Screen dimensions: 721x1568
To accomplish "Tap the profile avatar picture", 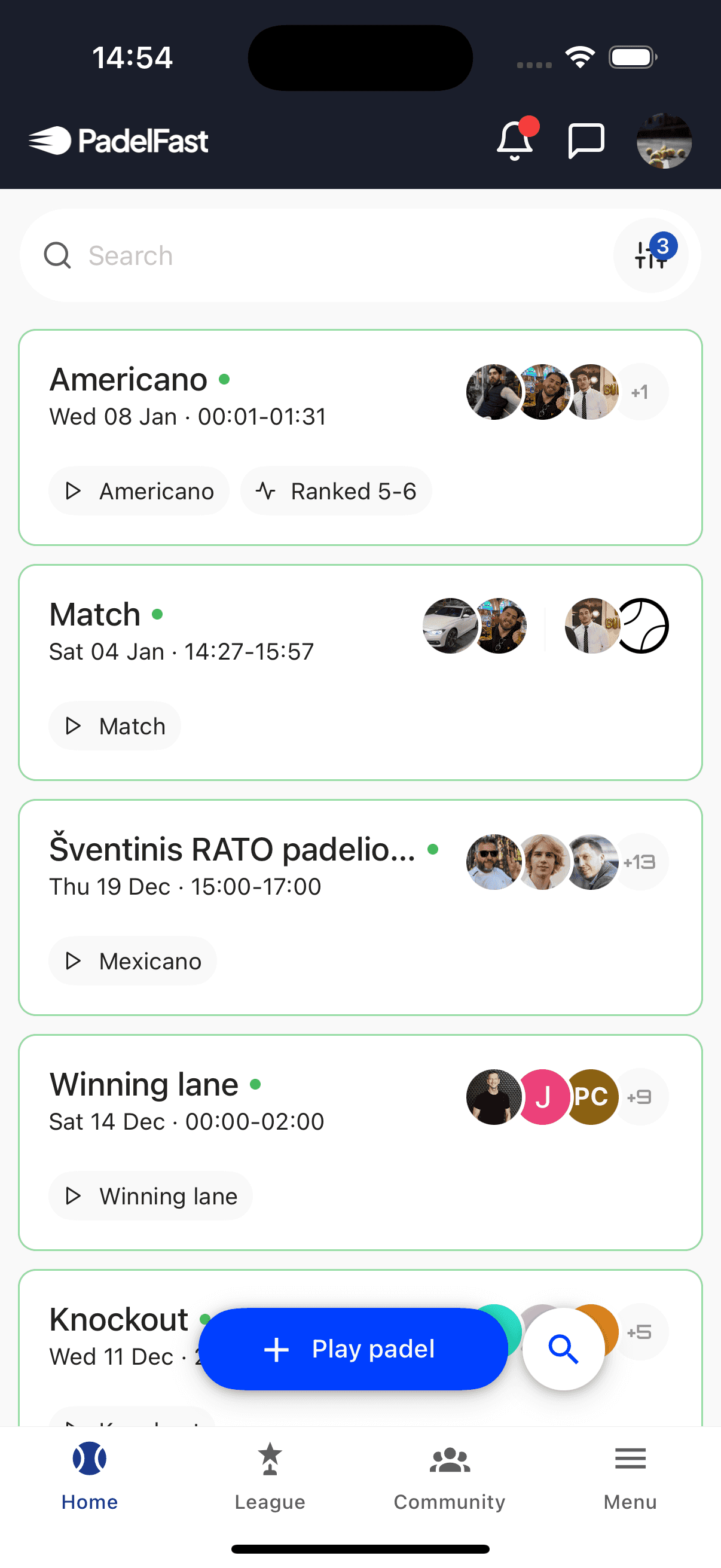I will (664, 141).
